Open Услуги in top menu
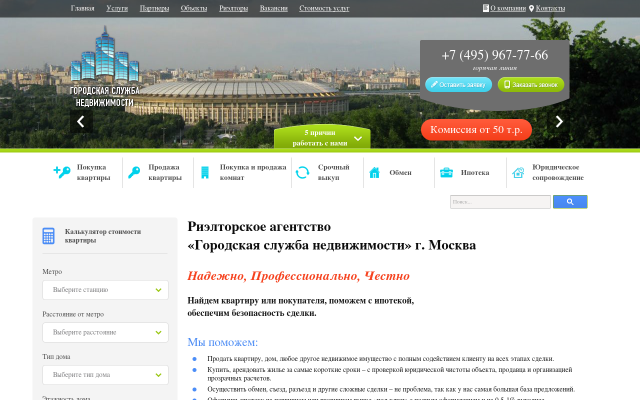The width and height of the screenshot is (640, 400). coord(117,8)
